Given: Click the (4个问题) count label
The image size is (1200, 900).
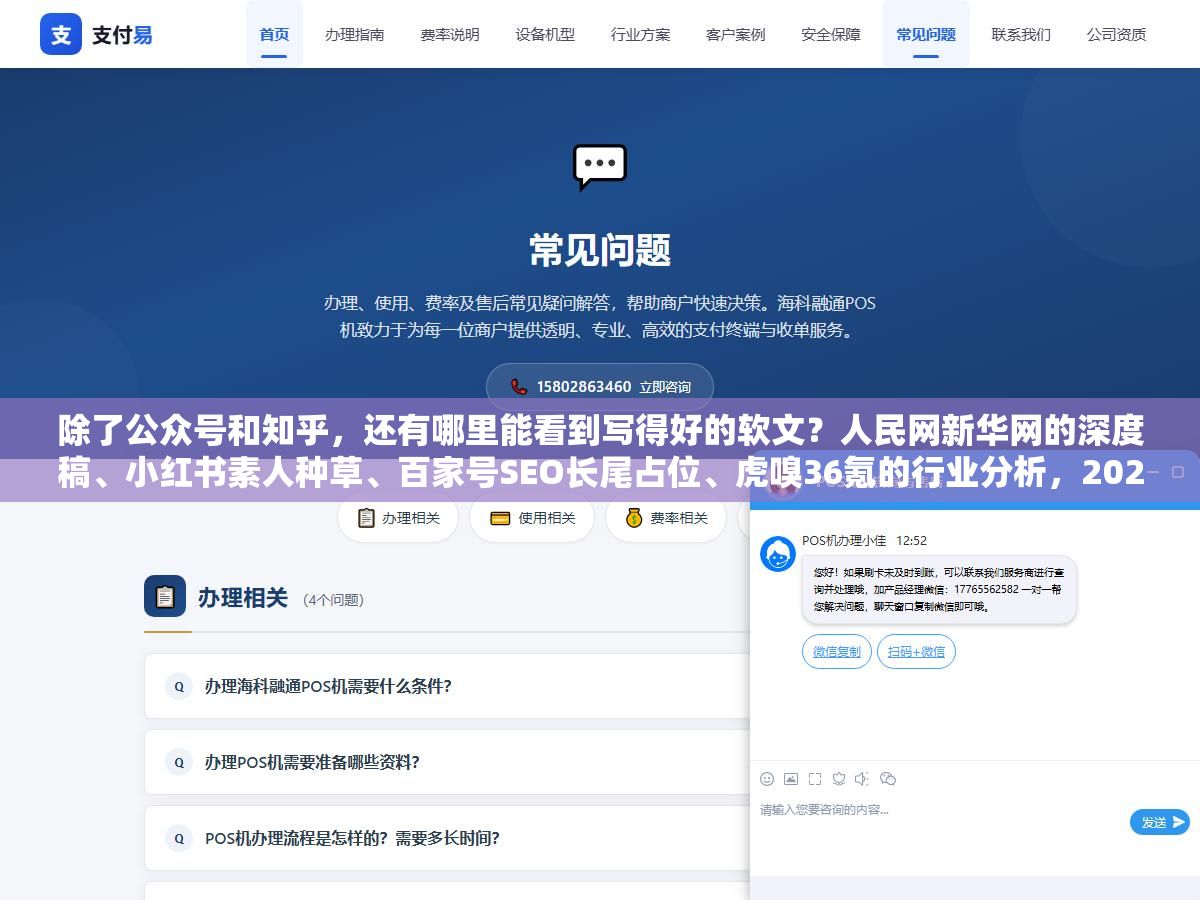Looking at the screenshot, I should pyautogui.click(x=333, y=599).
